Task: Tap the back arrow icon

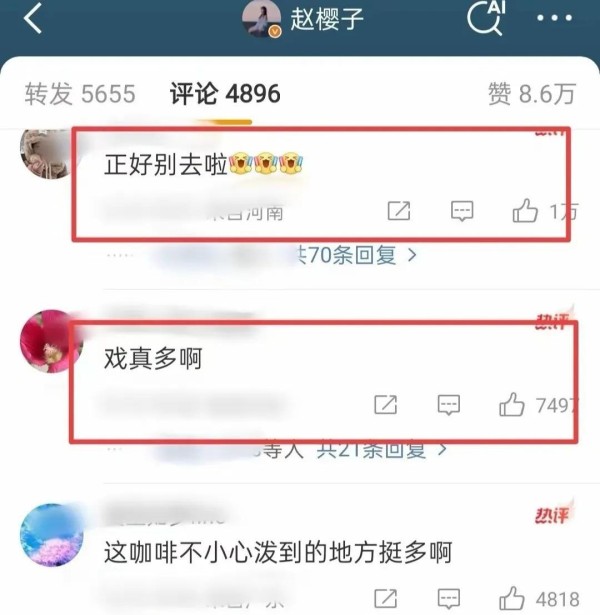Action: 33,18
